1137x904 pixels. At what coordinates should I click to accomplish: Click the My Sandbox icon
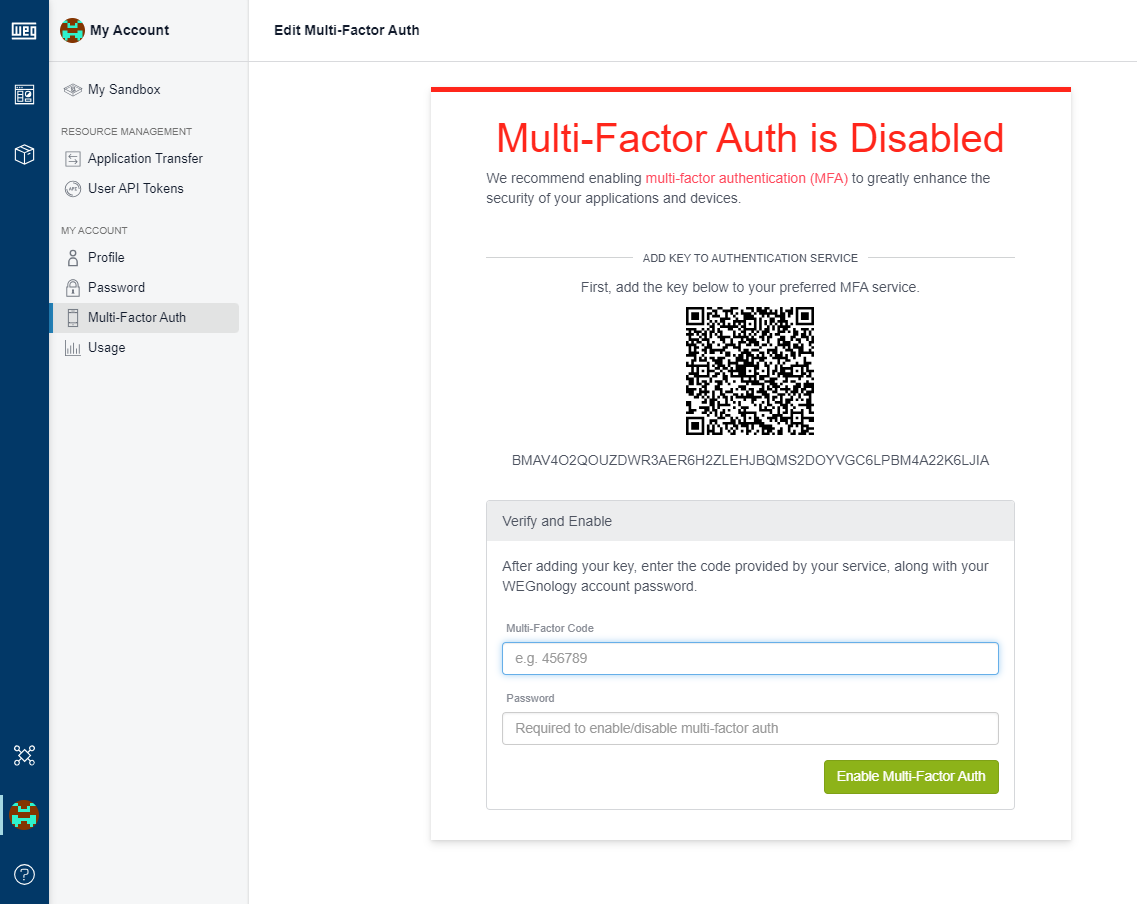coord(73,90)
